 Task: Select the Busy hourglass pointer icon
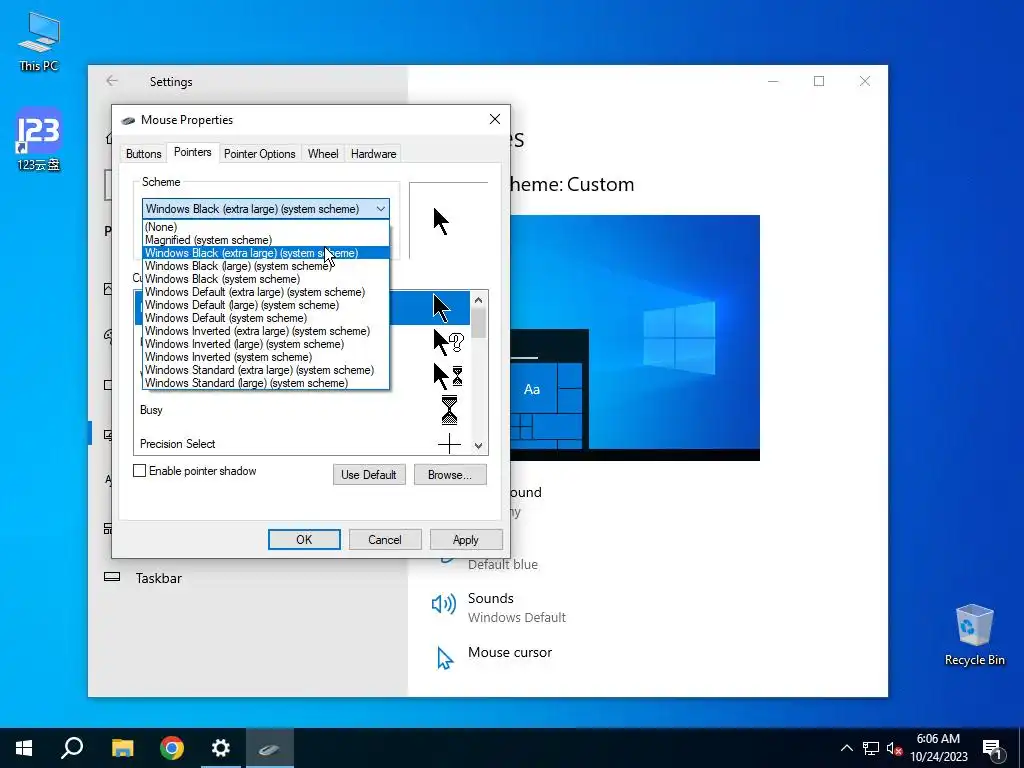[x=449, y=410]
